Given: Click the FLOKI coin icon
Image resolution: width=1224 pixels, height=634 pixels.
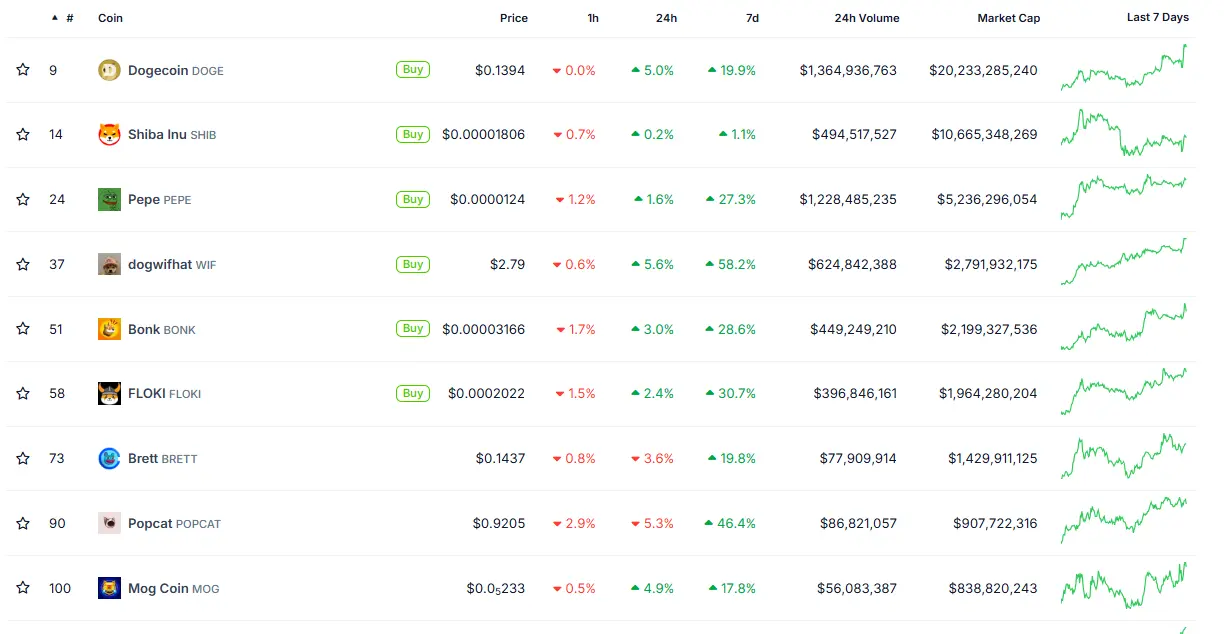Looking at the screenshot, I should [x=110, y=393].
